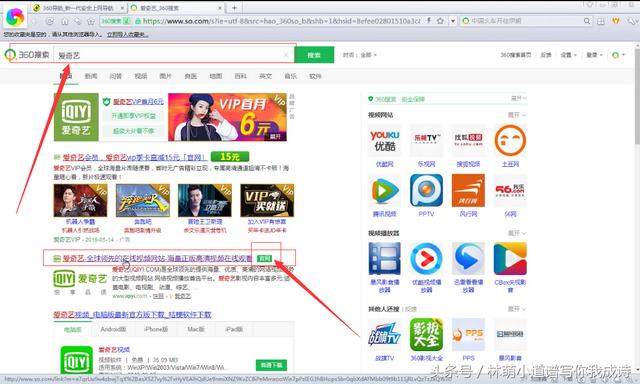
Task: Refresh the page with reload icon
Action: pyautogui.click(x=50, y=21)
